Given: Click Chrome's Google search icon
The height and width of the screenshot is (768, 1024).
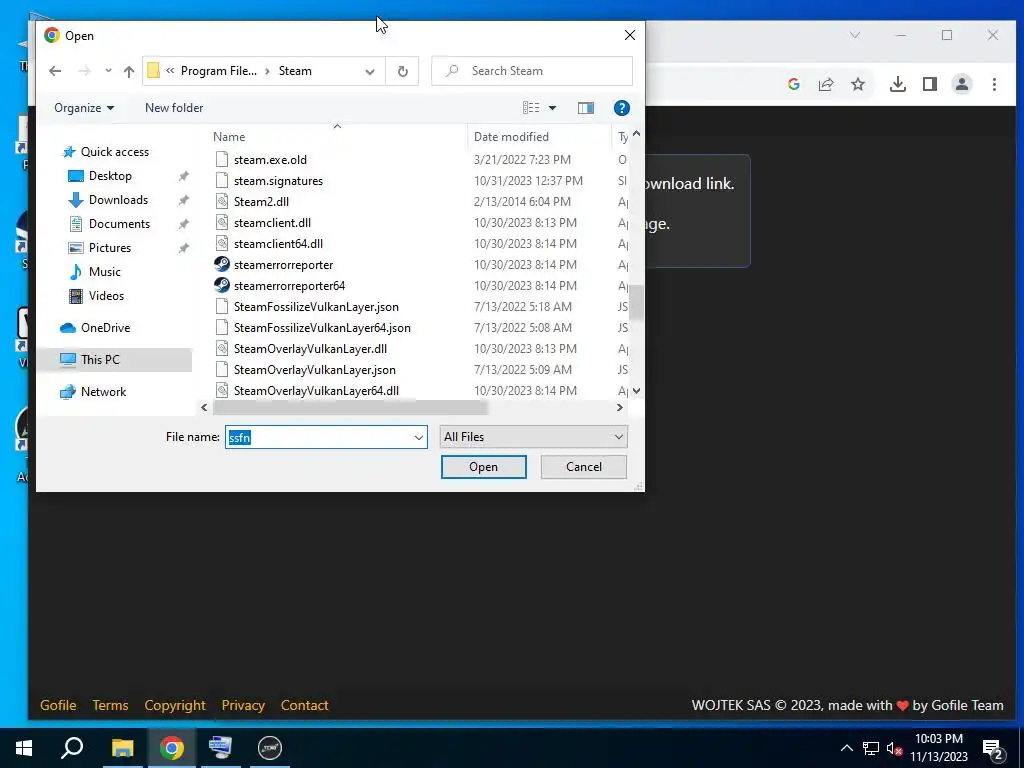Looking at the screenshot, I should tap(793, 84).
